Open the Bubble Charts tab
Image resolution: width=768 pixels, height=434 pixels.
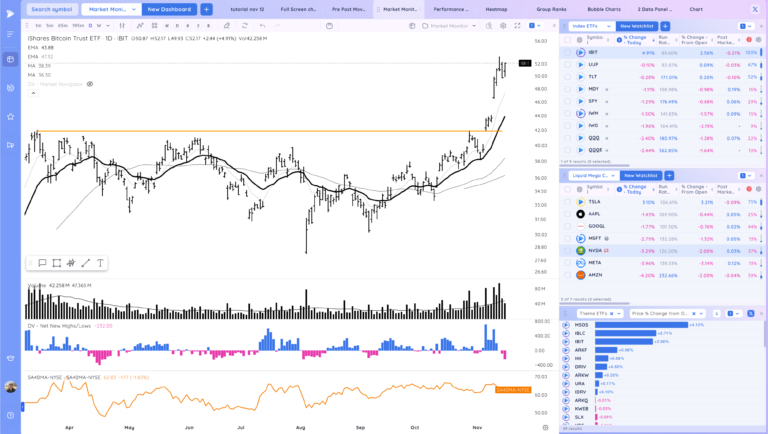pos(603,9)
